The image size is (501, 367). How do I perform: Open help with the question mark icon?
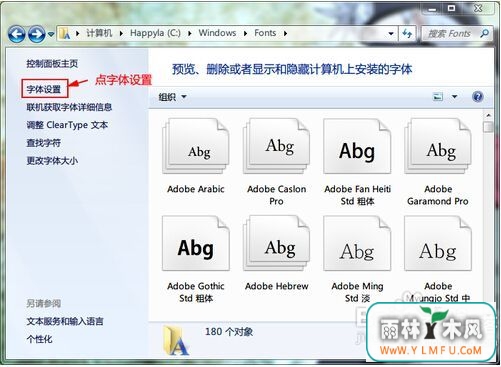pyautogui.click(x=478, y=97)
